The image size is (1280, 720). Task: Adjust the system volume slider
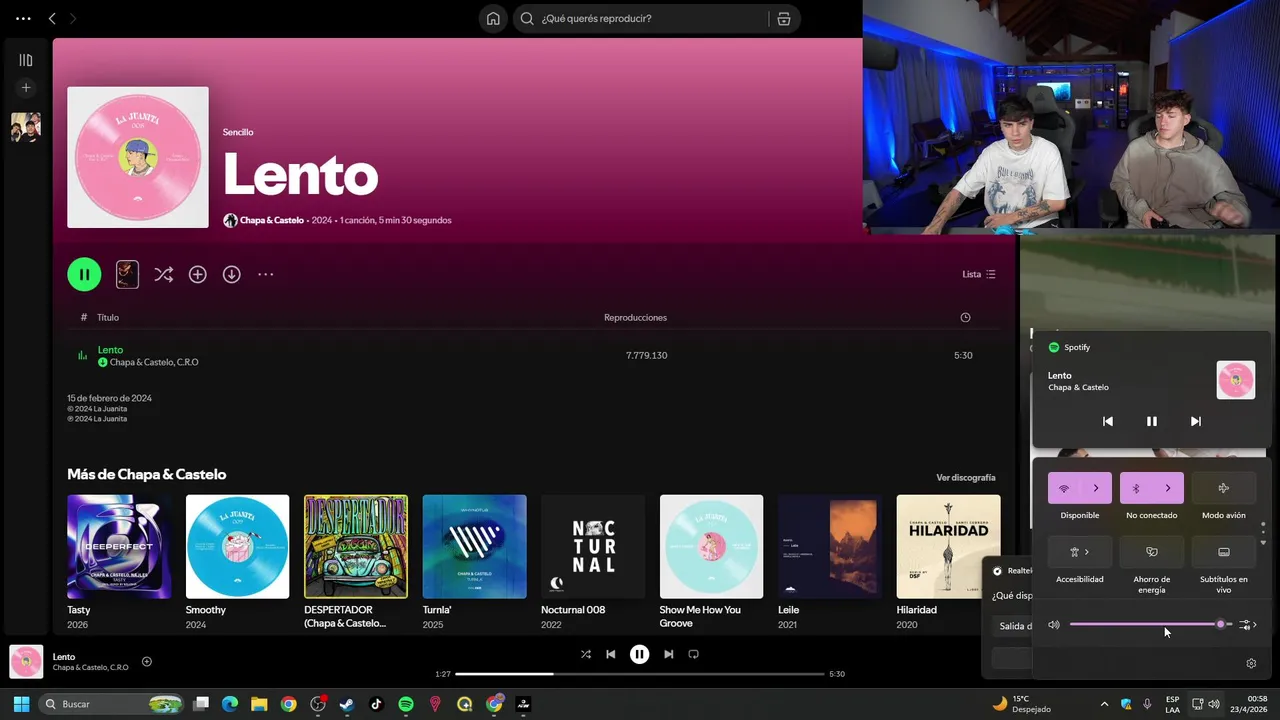tap(1150, 625)
